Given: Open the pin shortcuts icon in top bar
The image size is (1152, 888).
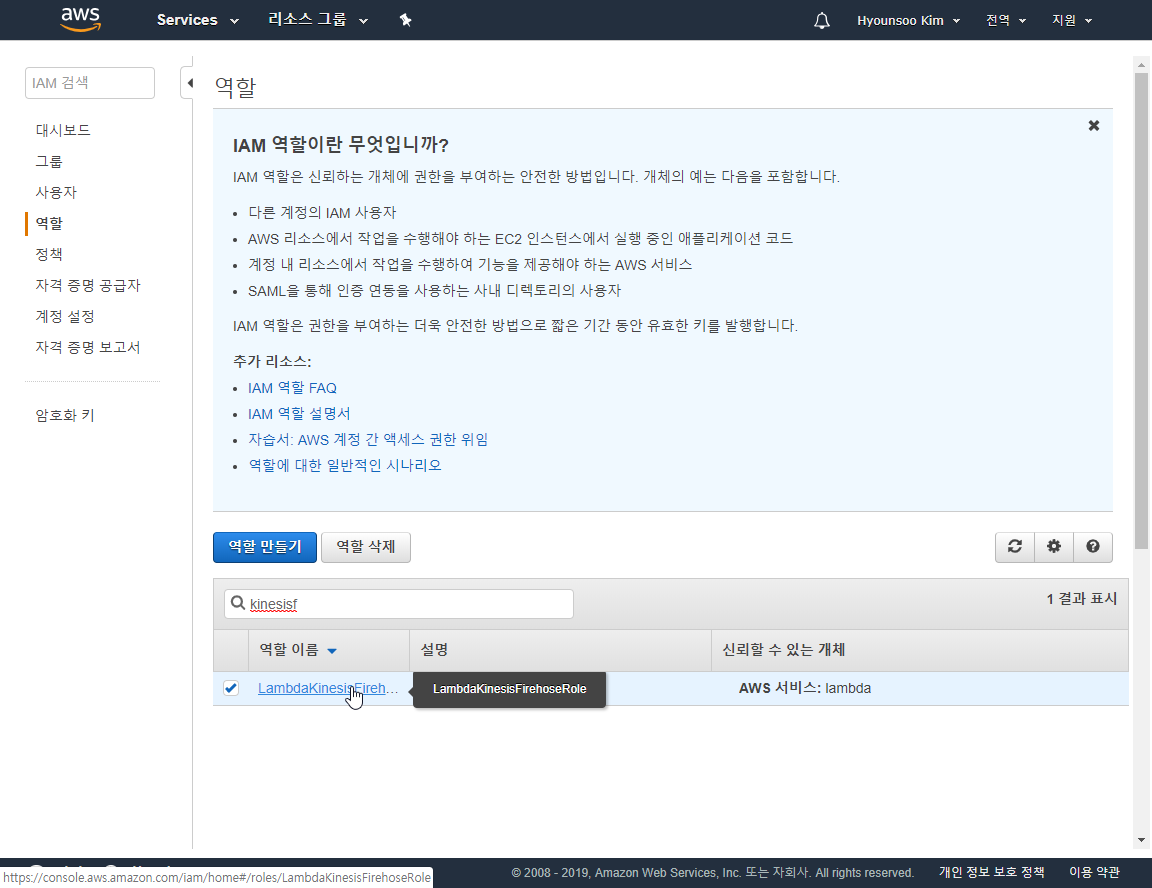Looking at the screenshot, I should [406, 20].
